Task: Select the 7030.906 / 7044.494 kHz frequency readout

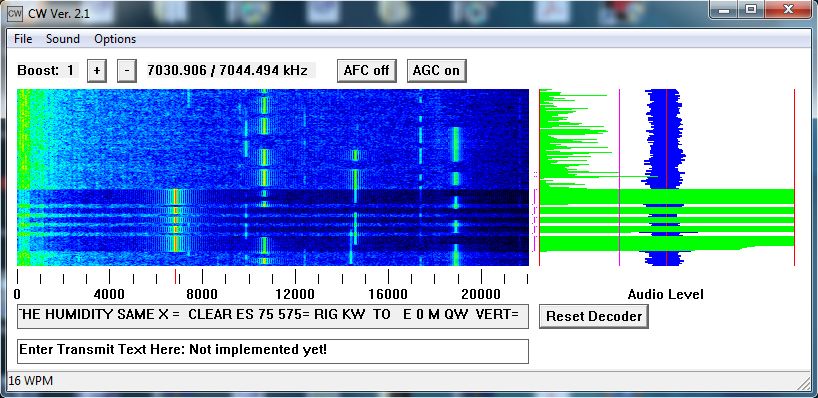Action: coord(227,70)
